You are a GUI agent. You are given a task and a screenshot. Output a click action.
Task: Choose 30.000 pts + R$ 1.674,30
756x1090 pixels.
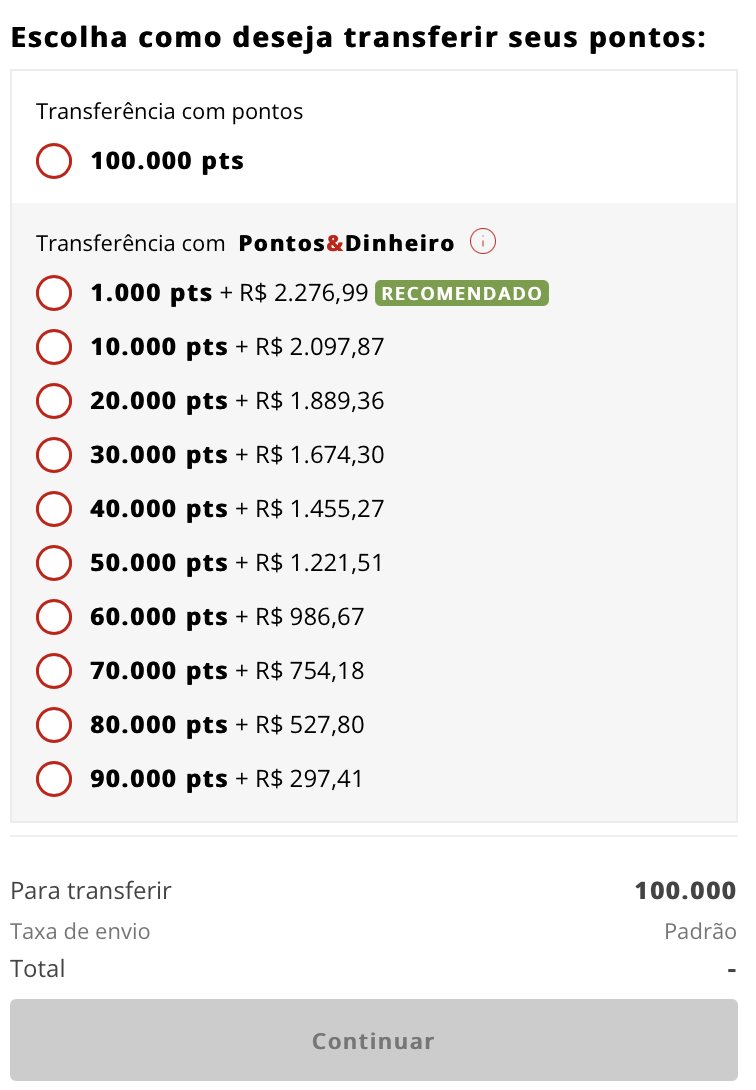pos(54,455)
